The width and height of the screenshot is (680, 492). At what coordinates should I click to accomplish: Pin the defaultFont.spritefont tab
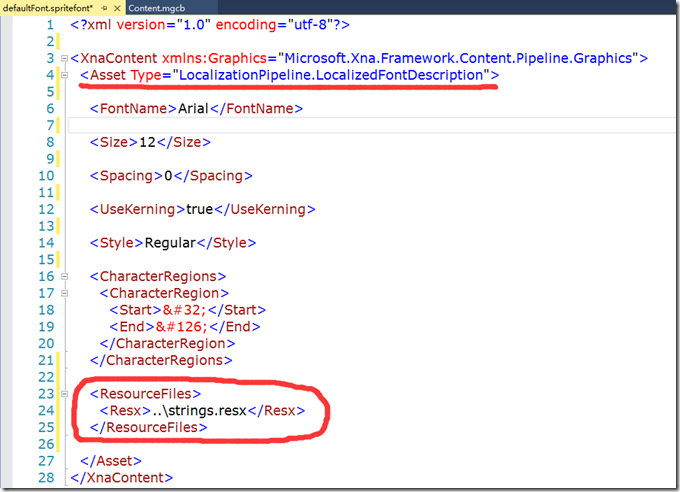coord(104,7)
